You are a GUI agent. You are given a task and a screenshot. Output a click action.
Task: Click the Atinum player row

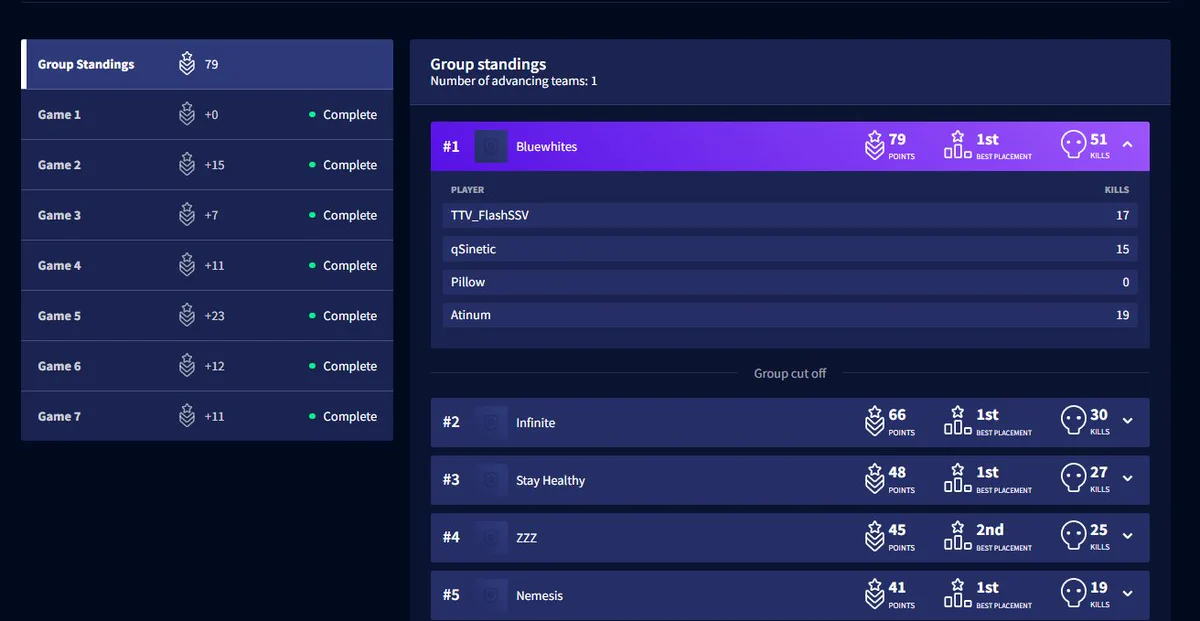(790, 315)
